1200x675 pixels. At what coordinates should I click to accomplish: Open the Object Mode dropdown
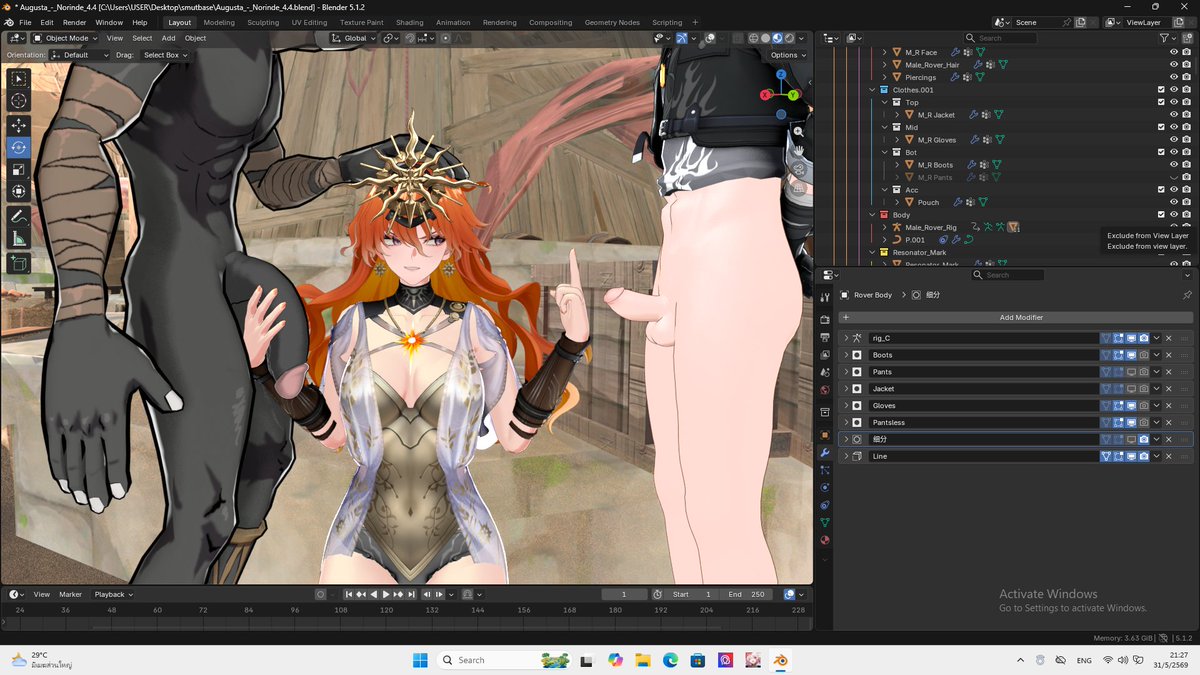pos(65,38)
